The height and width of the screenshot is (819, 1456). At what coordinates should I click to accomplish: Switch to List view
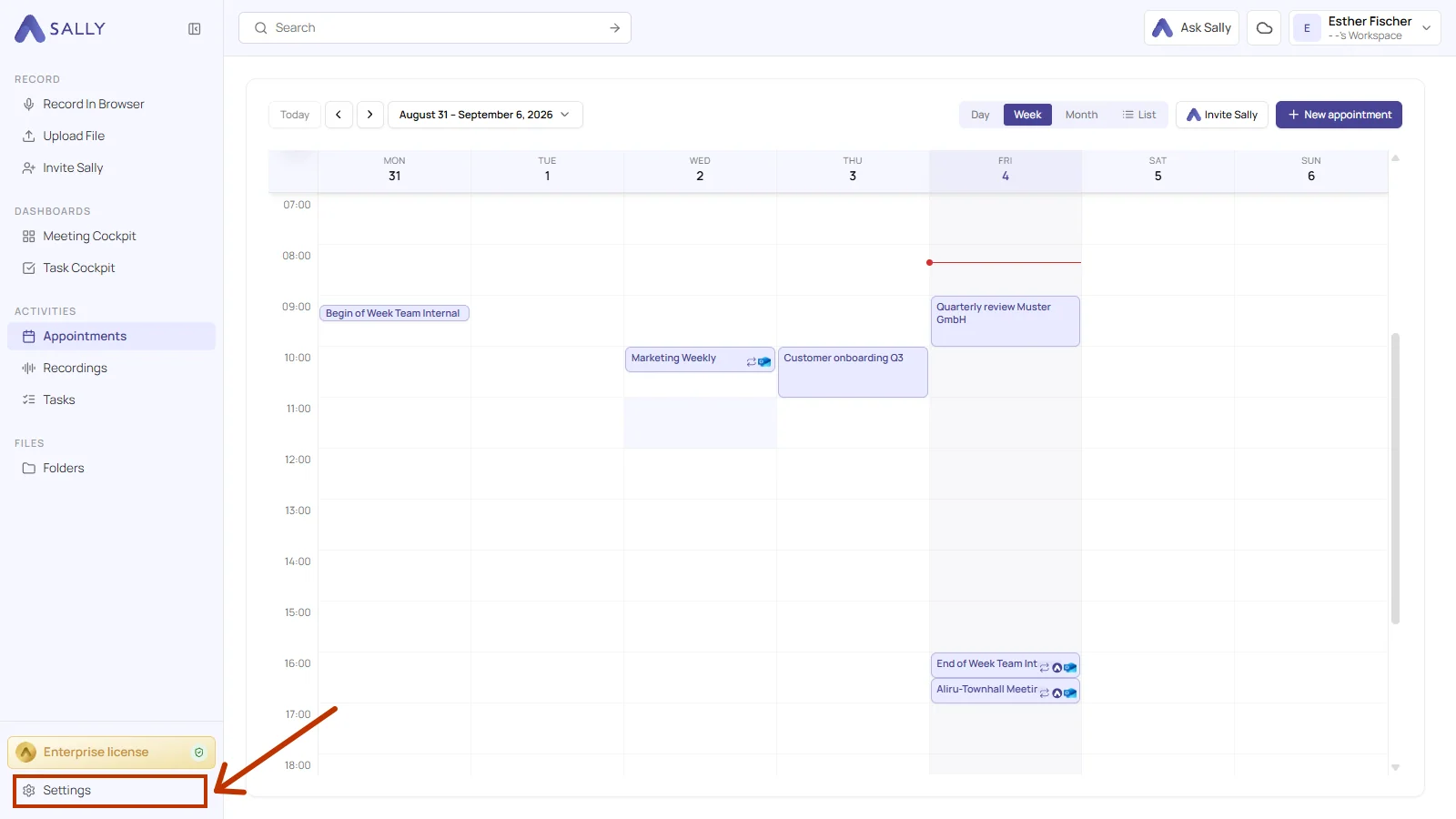[1139, 115]
